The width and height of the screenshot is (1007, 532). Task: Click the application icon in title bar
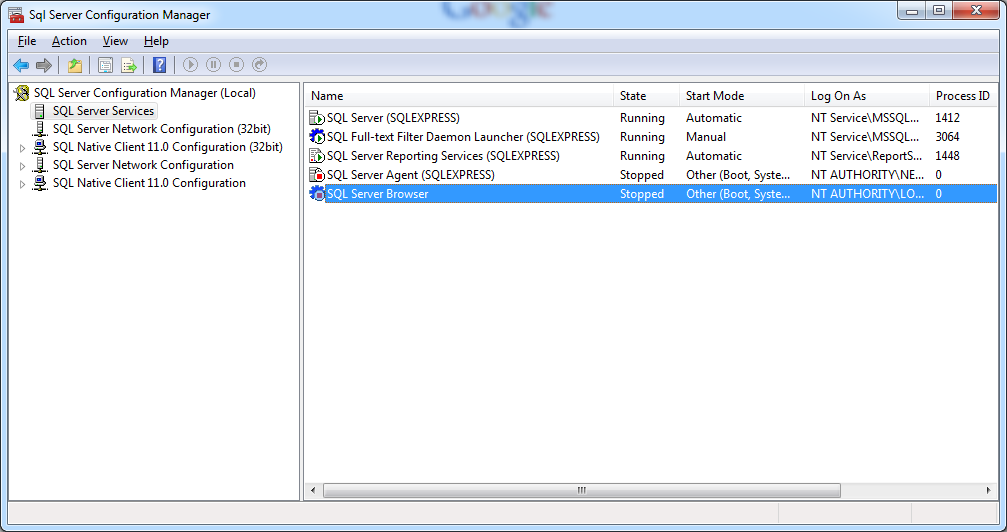pyautogui.click(x=16, y=14)
